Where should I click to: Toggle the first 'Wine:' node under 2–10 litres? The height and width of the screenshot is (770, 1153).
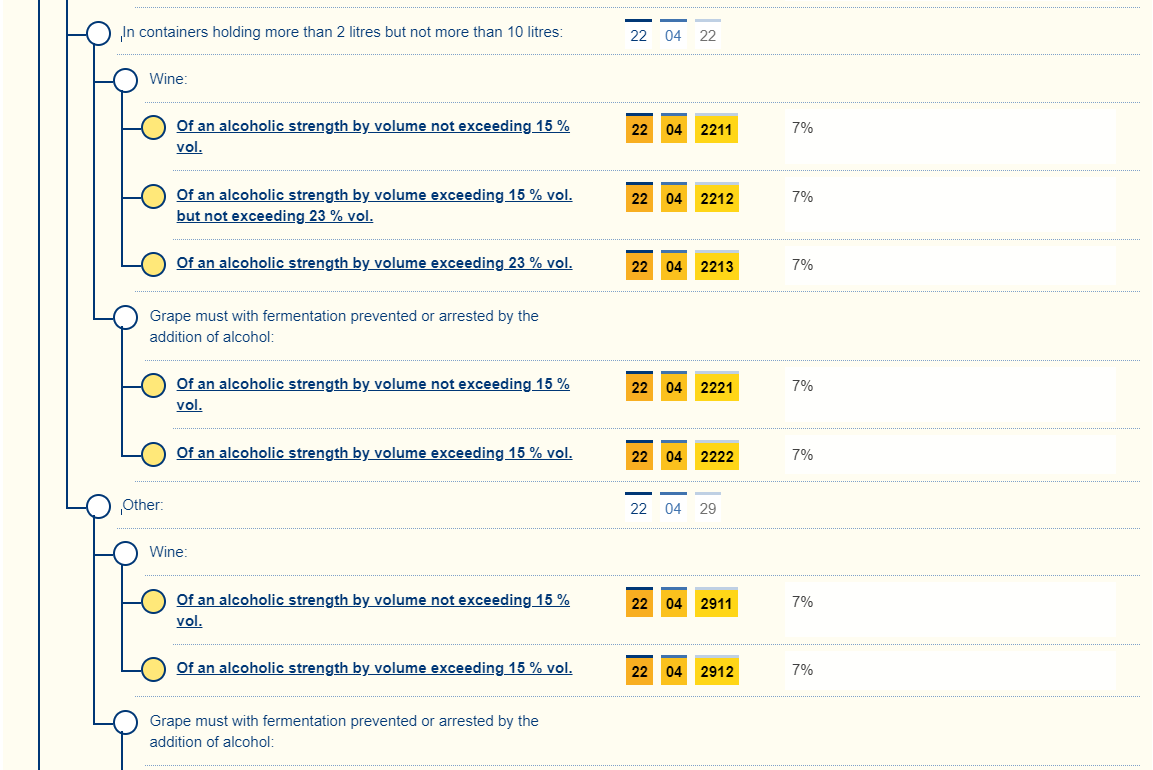click(125, 80)
